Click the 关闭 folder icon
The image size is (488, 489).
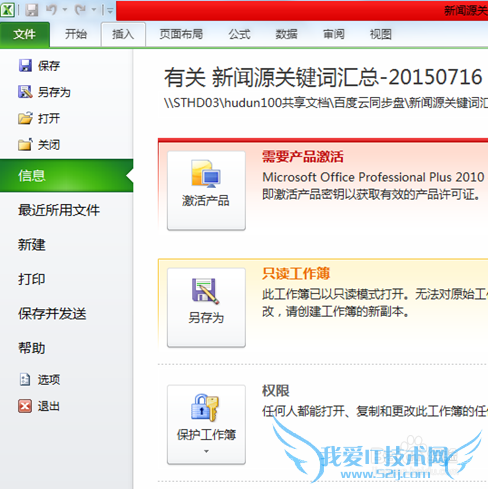pyautogui.click(x=25, y=144)
